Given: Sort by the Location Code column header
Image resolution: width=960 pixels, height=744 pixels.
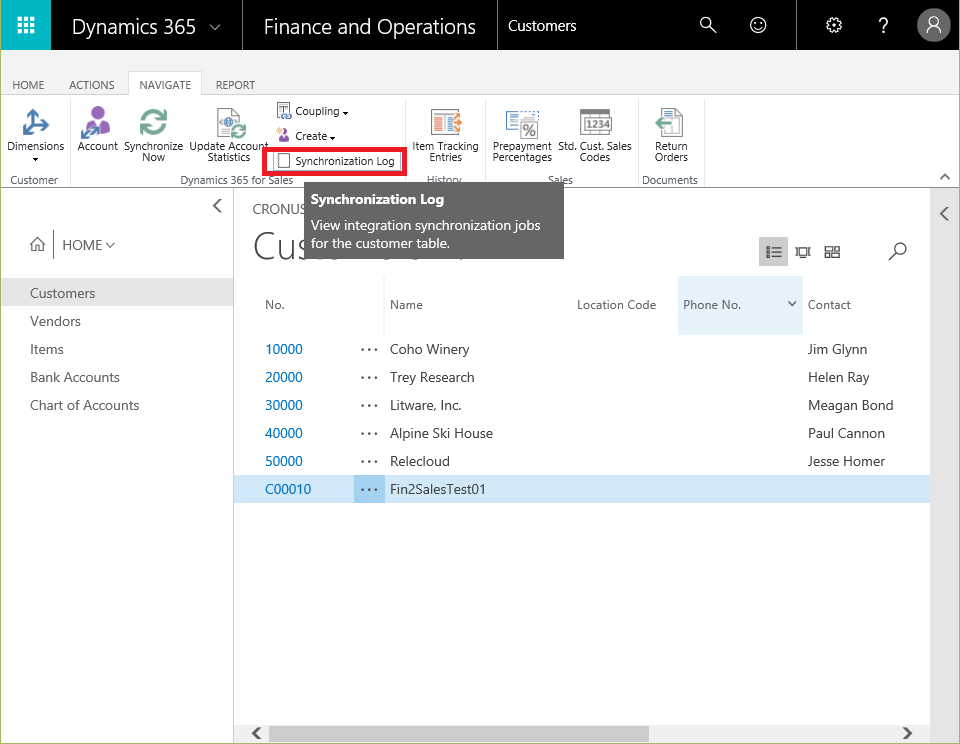Looking at the screenshot, I should point(616,304).
